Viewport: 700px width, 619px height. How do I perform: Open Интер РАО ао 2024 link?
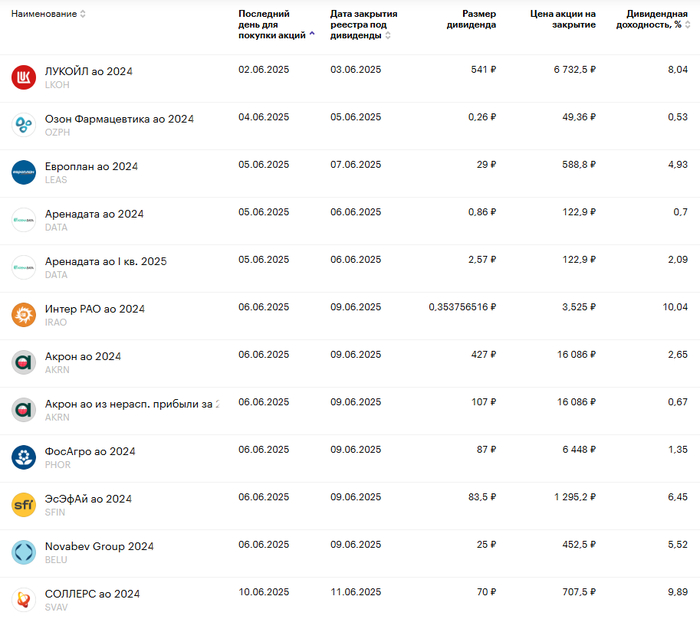(94, 309)
